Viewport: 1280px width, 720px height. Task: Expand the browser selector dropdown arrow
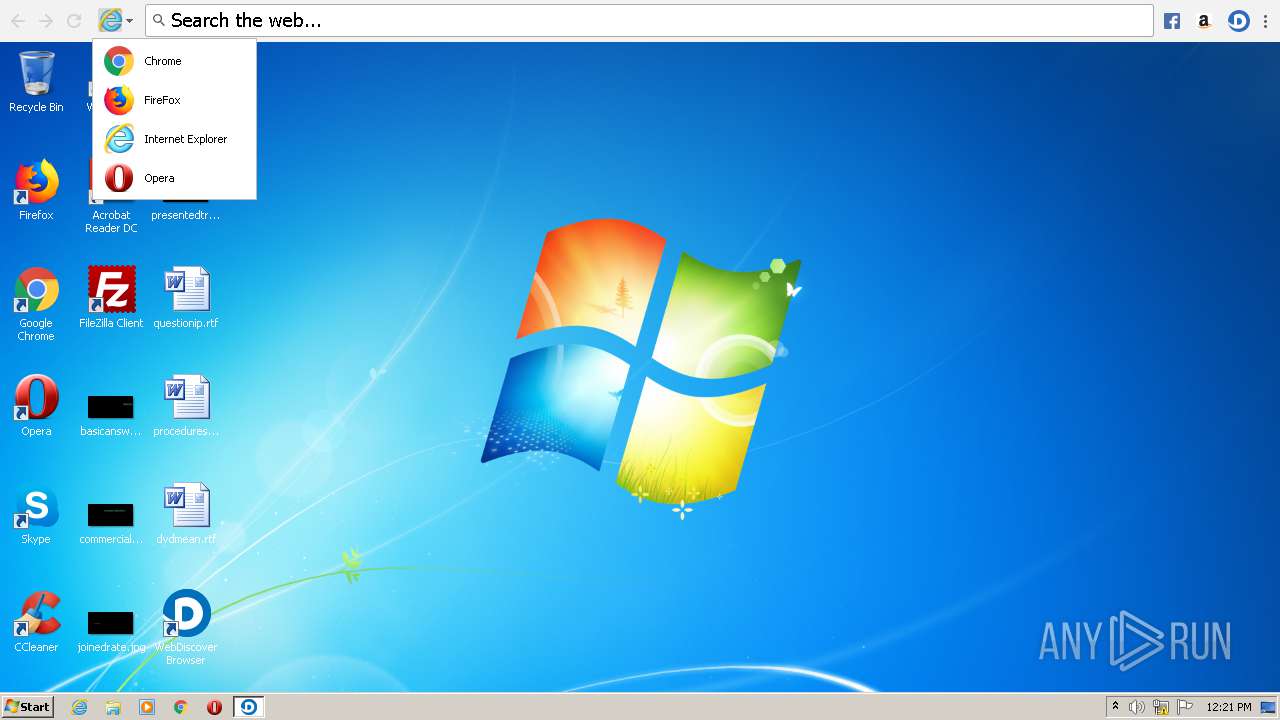coord(129,21)
